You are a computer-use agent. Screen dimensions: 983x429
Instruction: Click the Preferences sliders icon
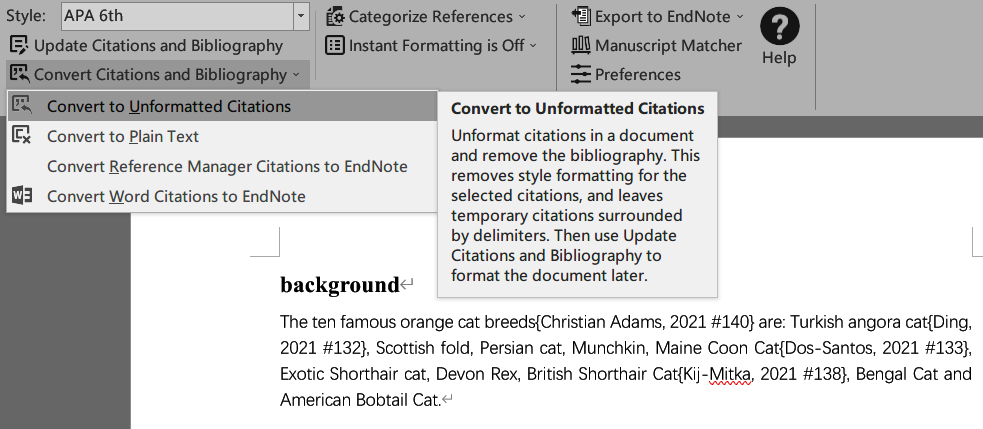[x=581, y=74]
